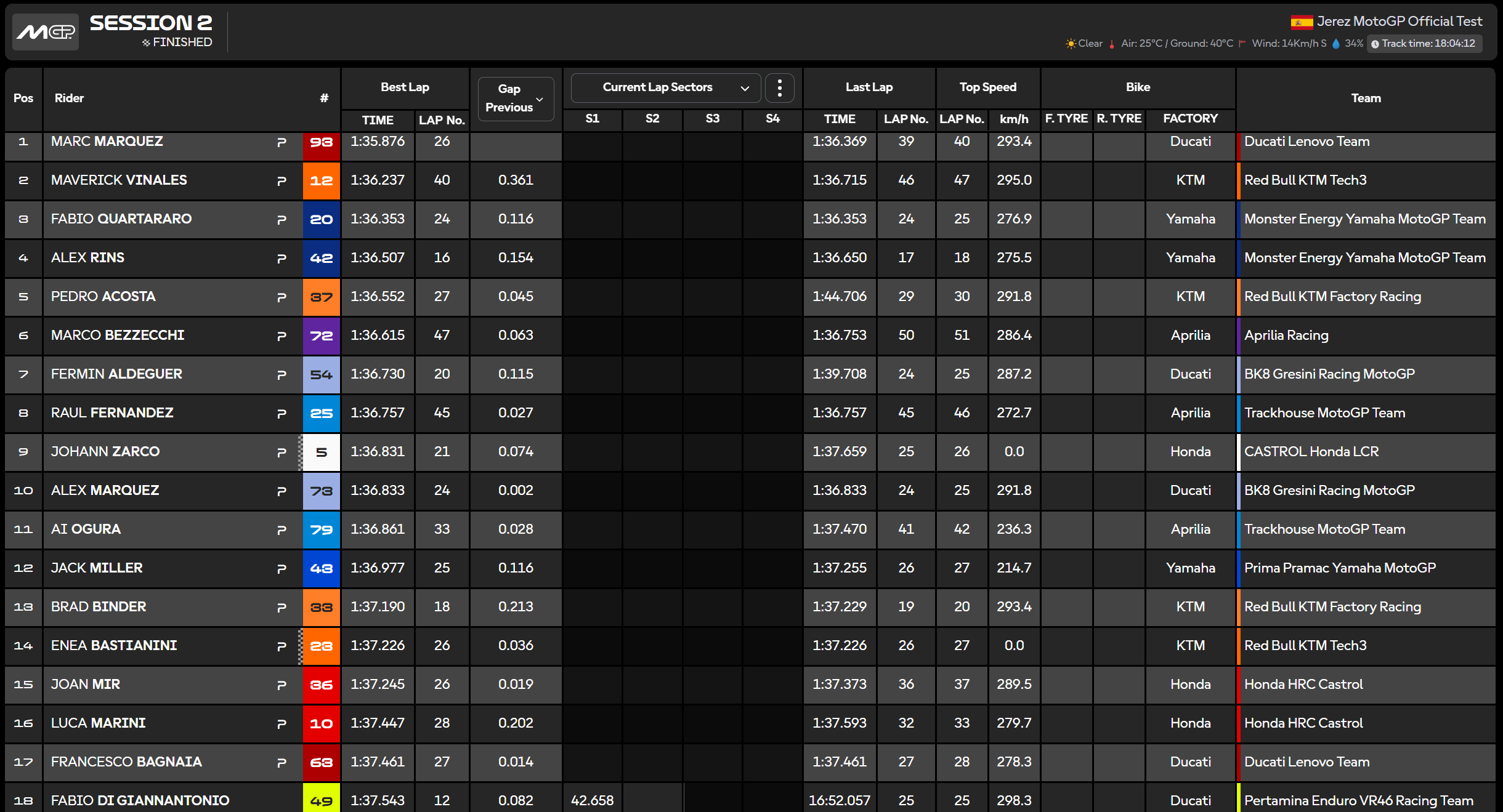Click the MotoGP logo icon

[46, 32]
